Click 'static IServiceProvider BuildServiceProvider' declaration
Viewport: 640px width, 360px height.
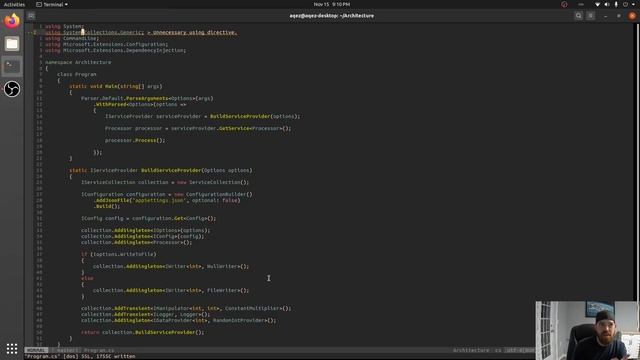(x=161, y=170)
